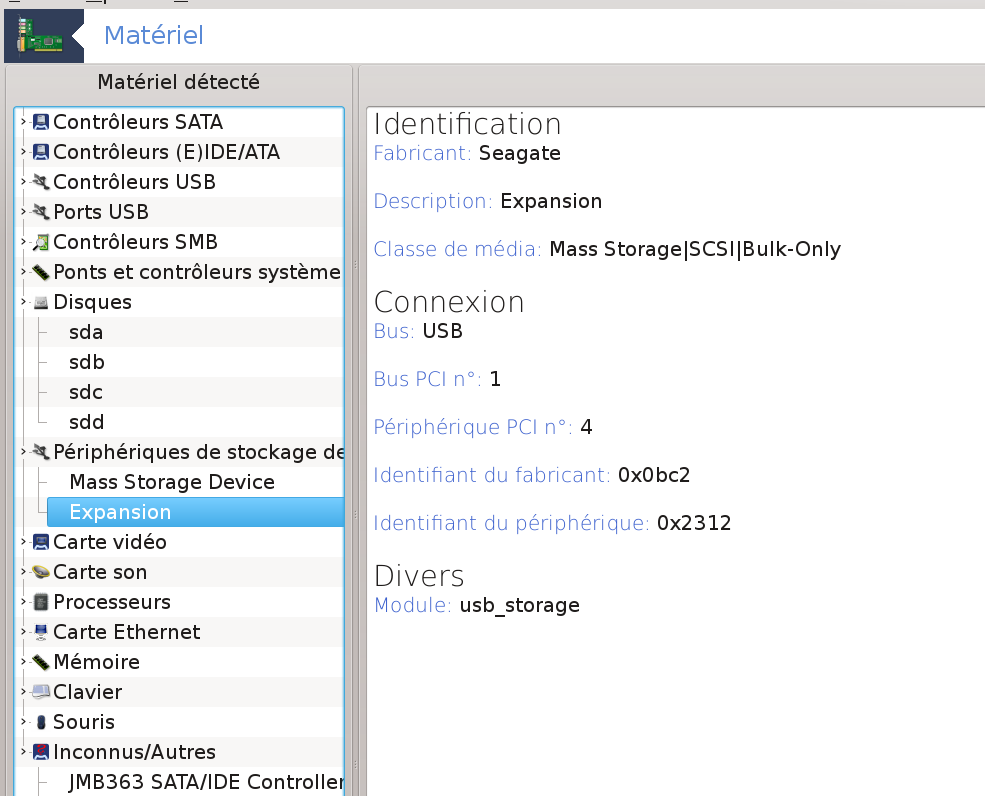Collapse the Inconnus/Autres branch arrow
The height and width of the screenshot is (796, 985).
23,752
